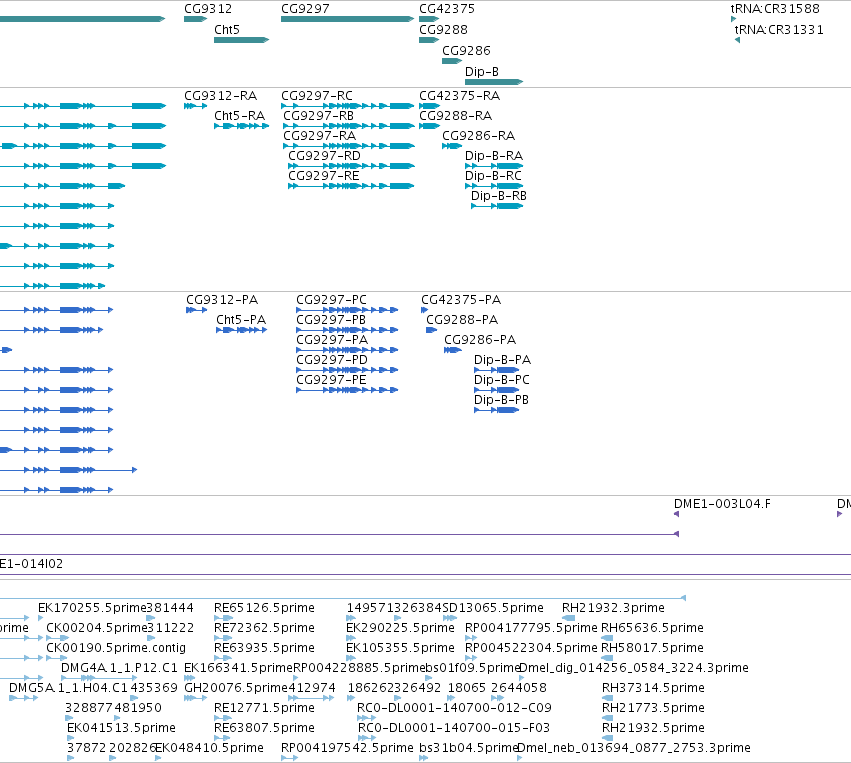Select the CG9286-RA transcript
Image resolution: width=851 pixels, height=763 pixels.
(452, 146)
